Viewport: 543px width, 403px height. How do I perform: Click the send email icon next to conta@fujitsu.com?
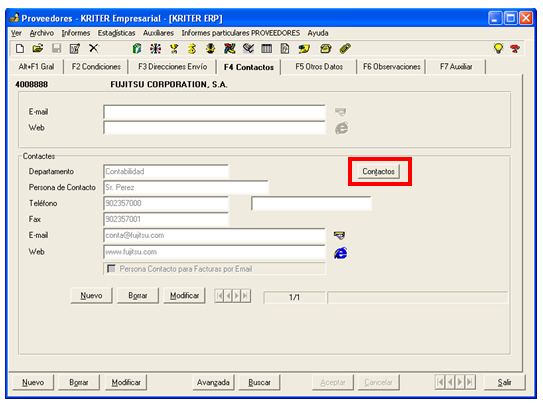point(339,236)
